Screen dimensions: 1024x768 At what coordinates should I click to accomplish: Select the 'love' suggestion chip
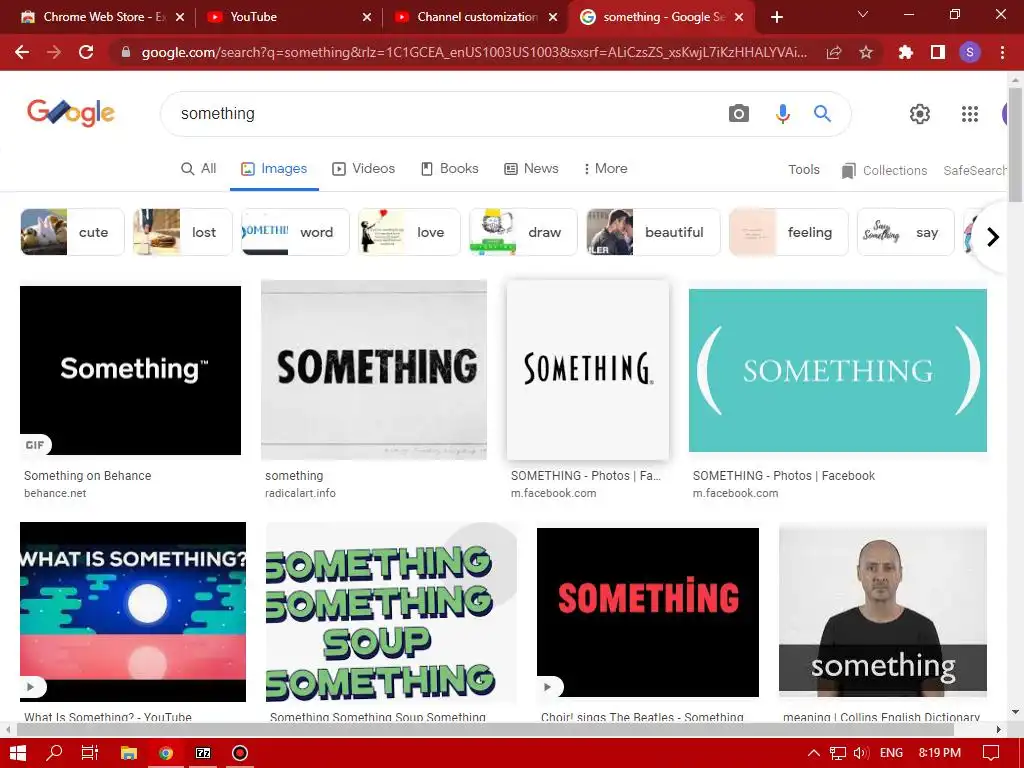(x=409, y=232)
